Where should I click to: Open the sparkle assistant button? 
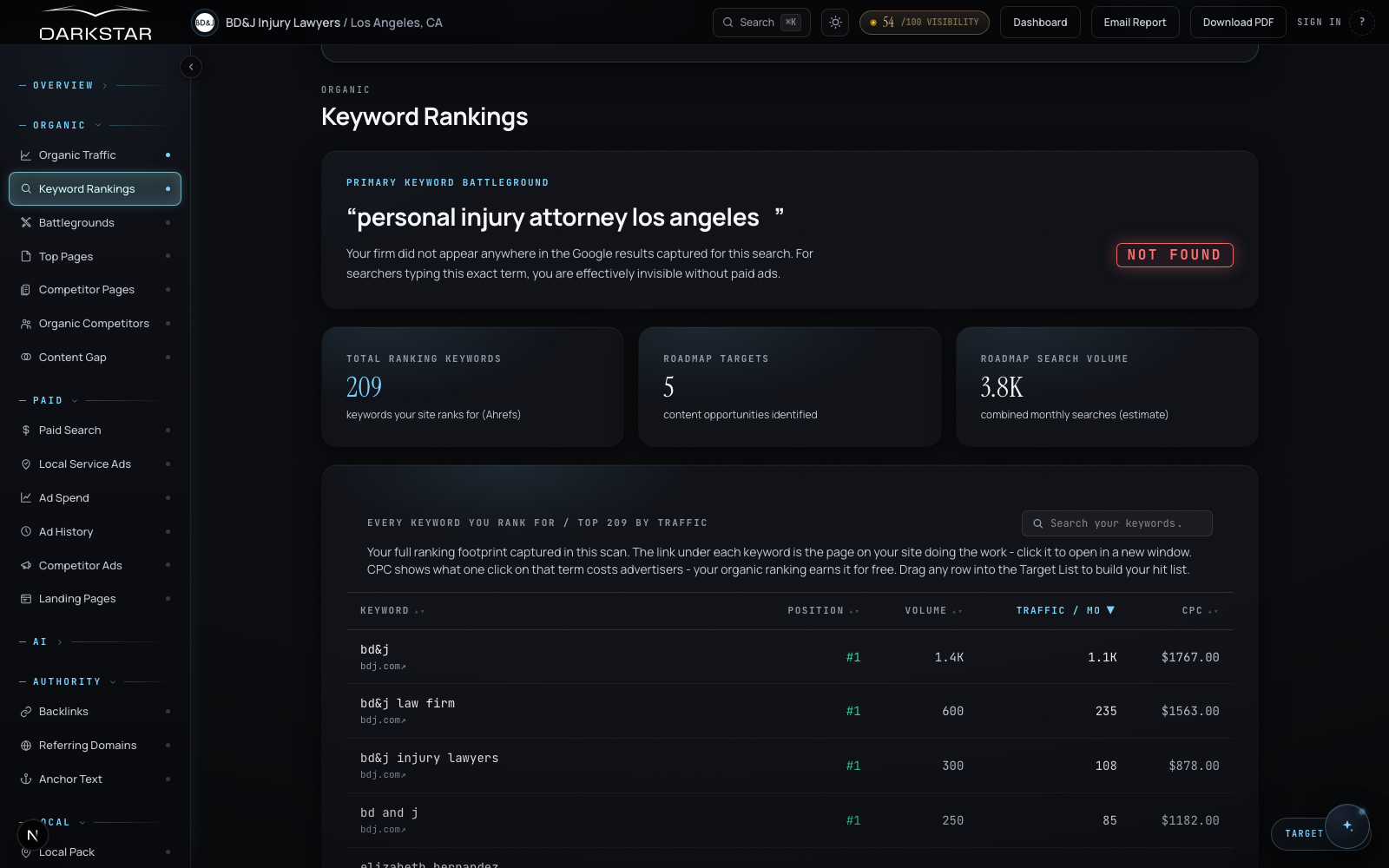(x=1347, y=825)
